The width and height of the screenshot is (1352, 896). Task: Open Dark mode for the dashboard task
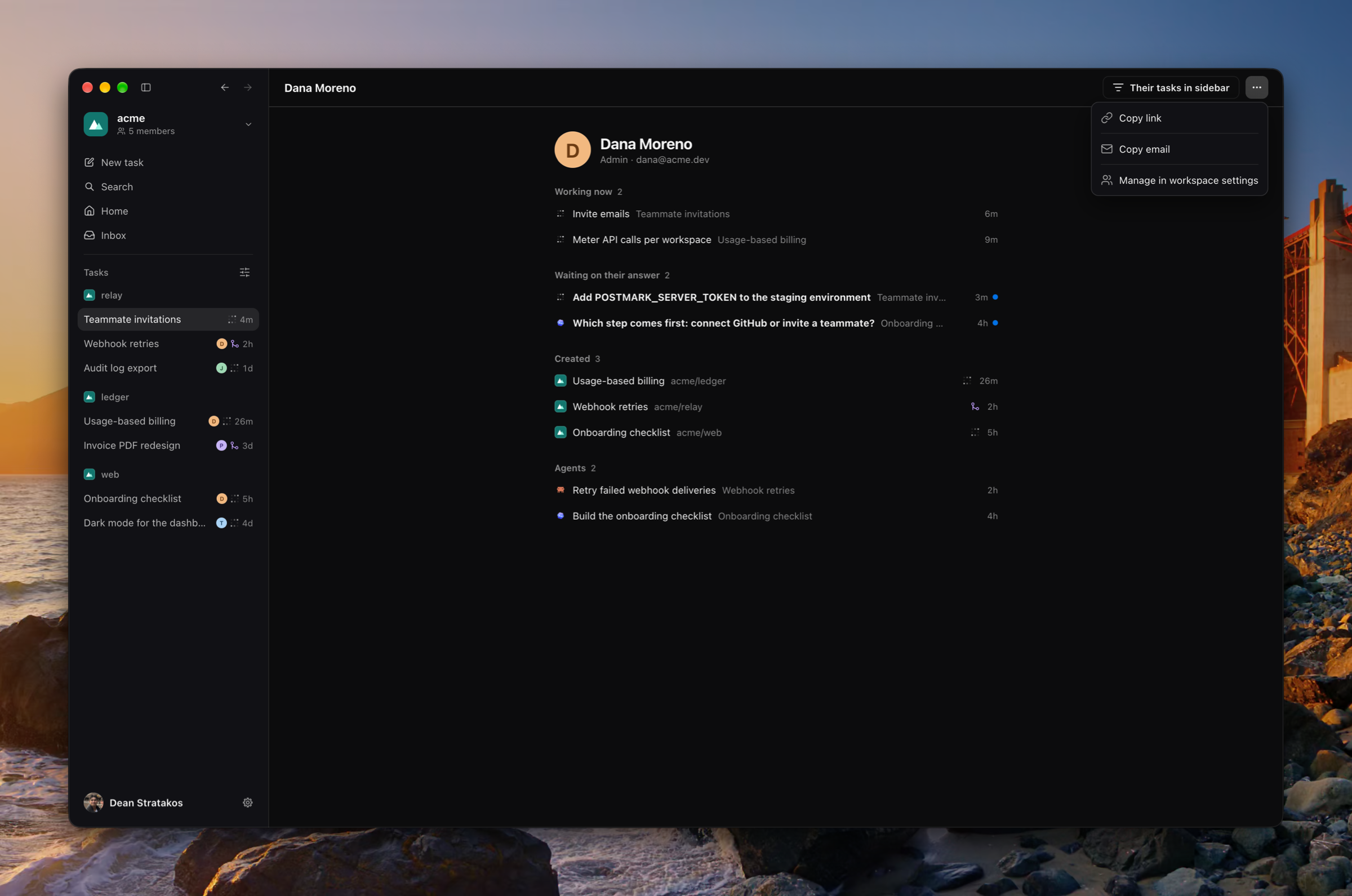[x=168, y=523]
